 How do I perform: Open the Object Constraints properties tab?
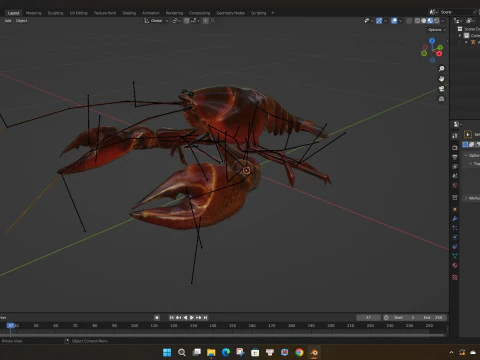(455, 247)
